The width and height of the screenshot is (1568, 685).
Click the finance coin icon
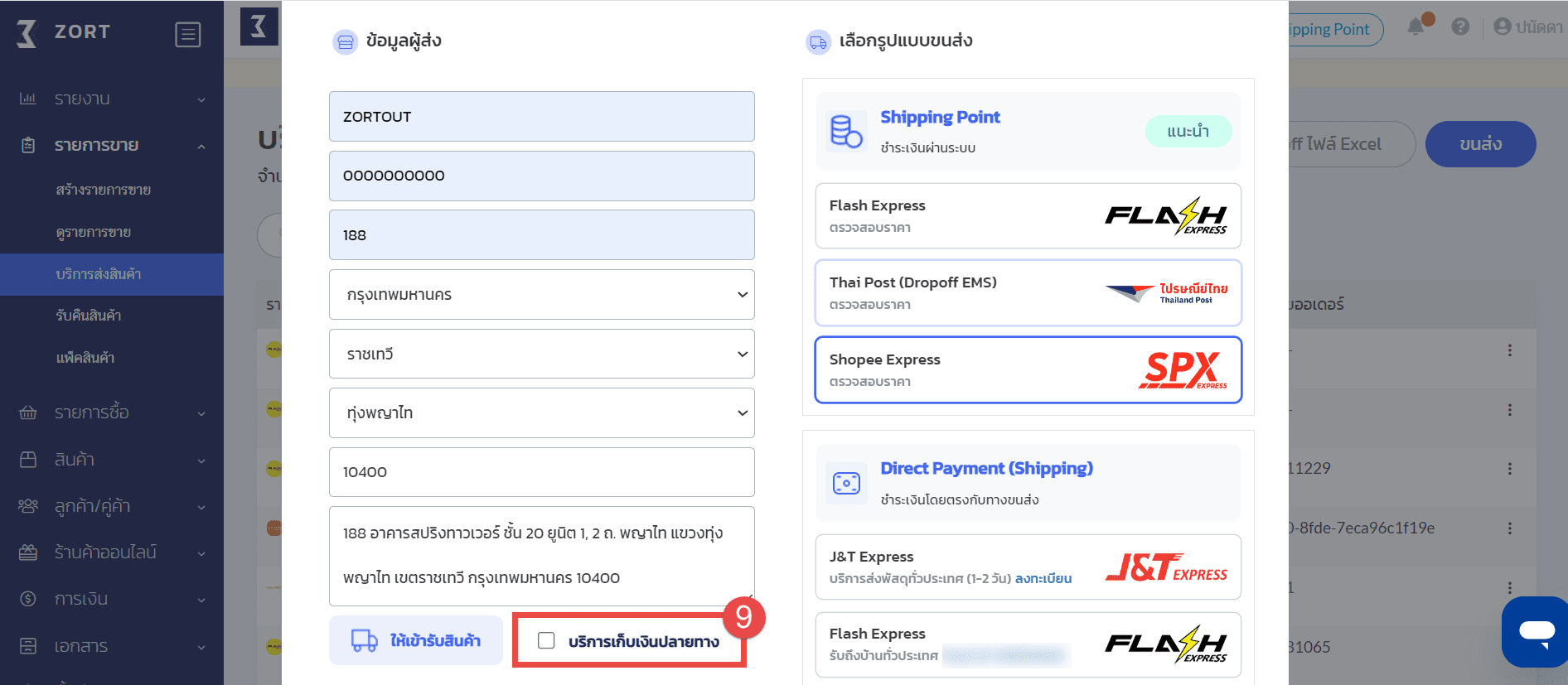[28, 598]
